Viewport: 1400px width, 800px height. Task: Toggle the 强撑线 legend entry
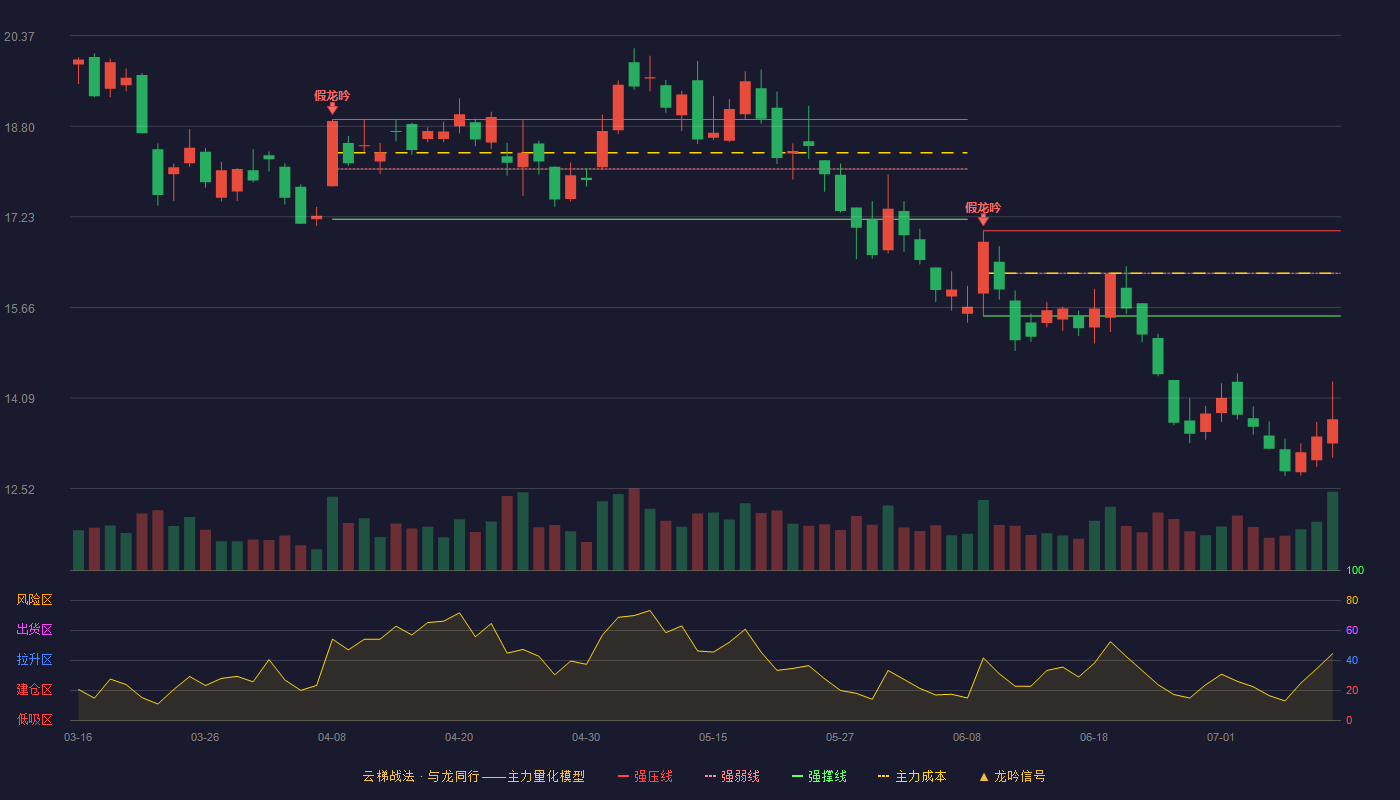point(819,776)
